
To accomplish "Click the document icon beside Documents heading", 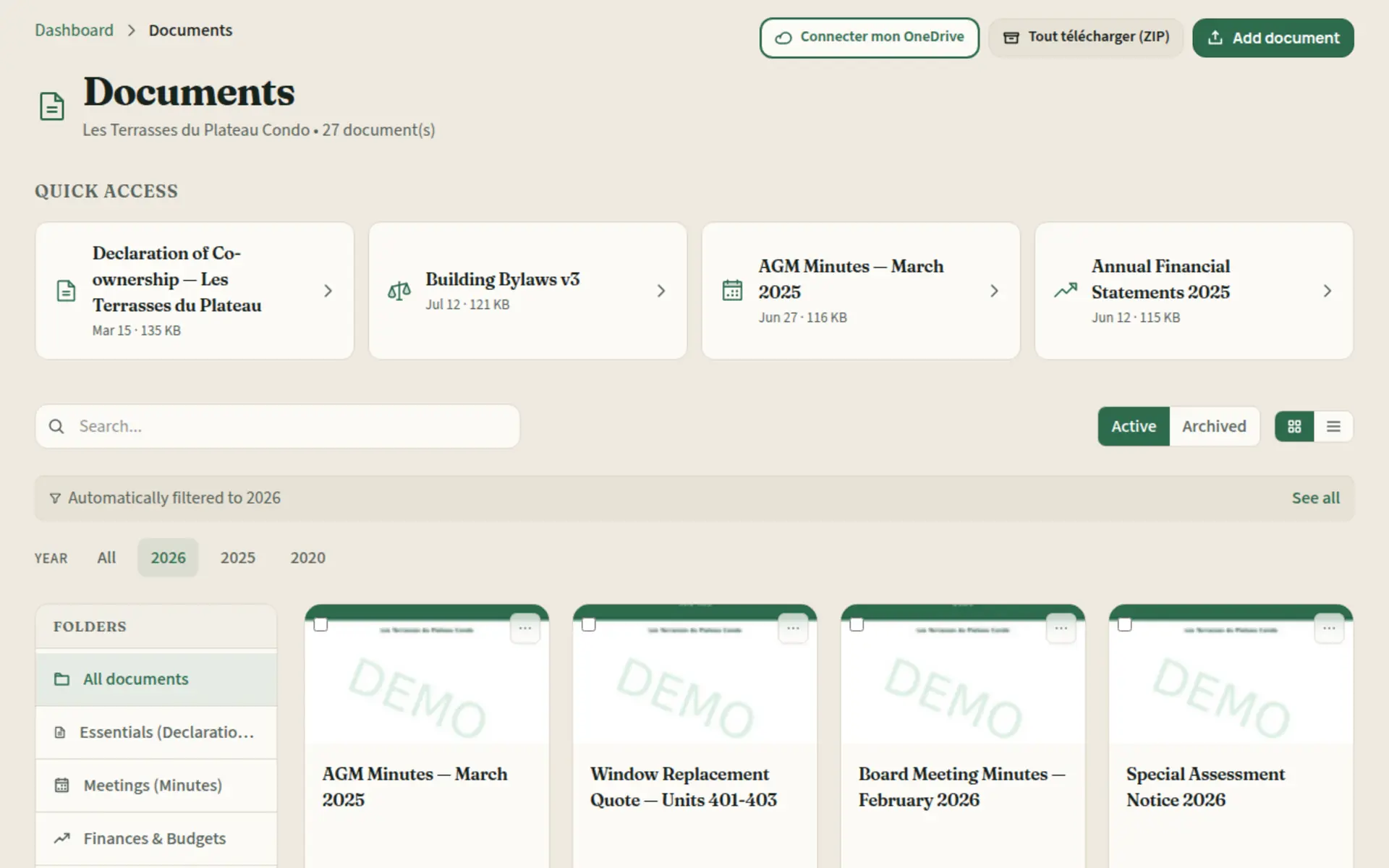I will (x=52, y=106).
